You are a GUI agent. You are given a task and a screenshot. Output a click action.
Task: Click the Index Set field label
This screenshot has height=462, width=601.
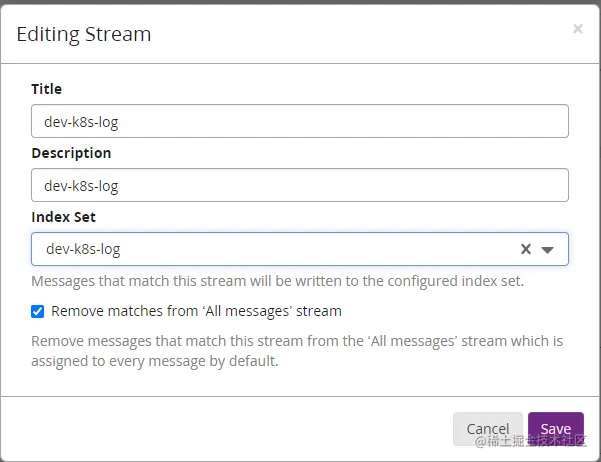click(x=63, y=217)
